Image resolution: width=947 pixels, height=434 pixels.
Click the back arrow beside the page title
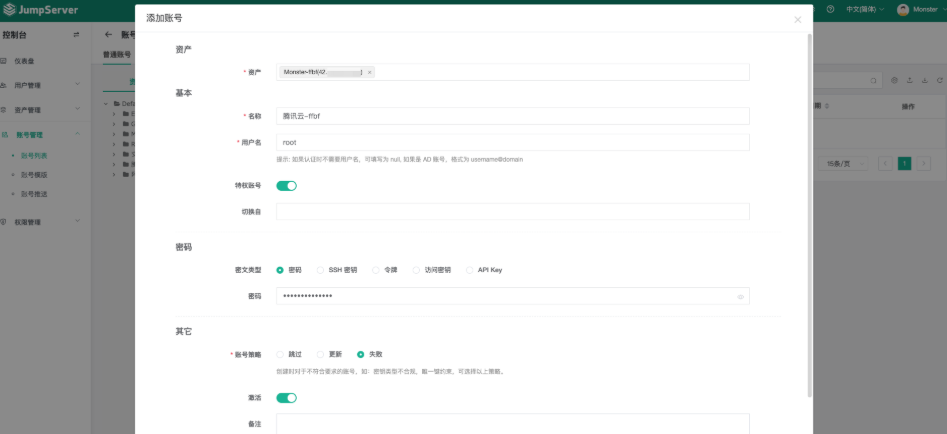109,34
